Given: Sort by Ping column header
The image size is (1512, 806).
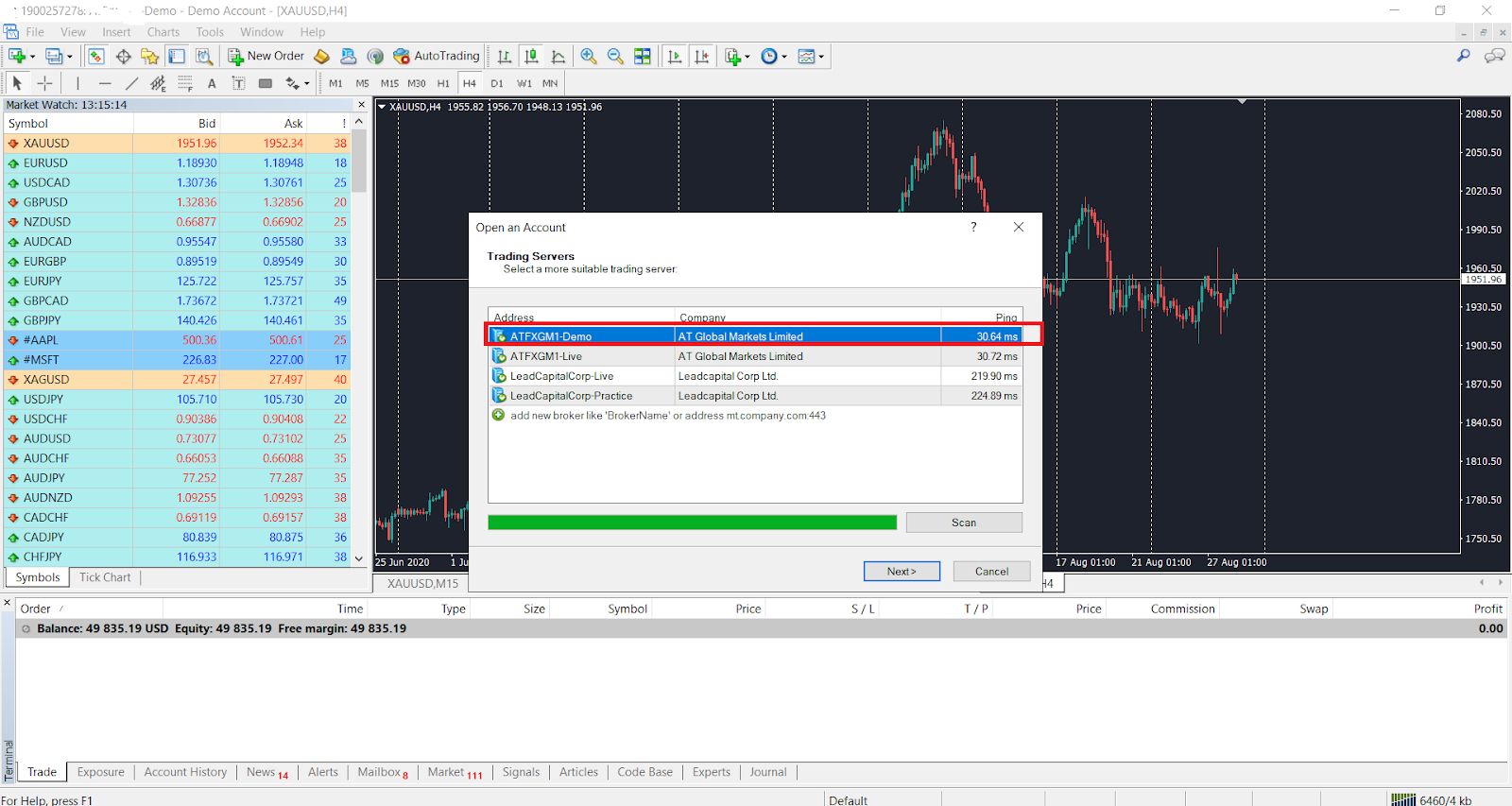Looking at the screenshot, I should click(x=982, y=317).
